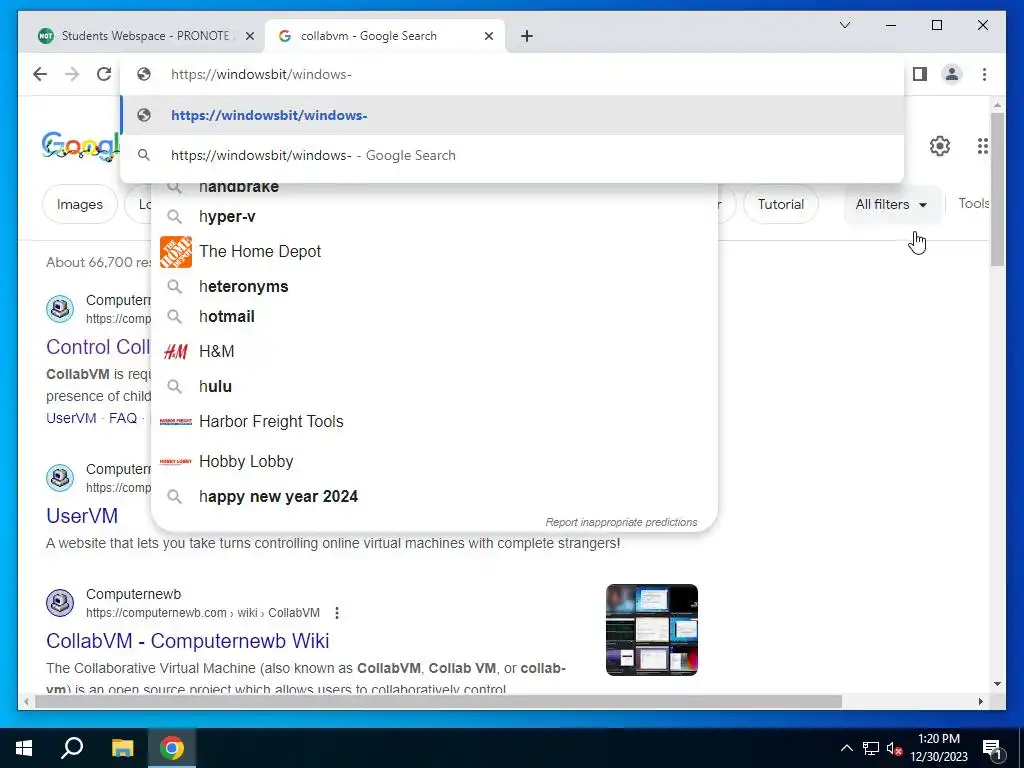Open Google quick settings gear
Screen dimensions: 1024x768
coord(939,146)
